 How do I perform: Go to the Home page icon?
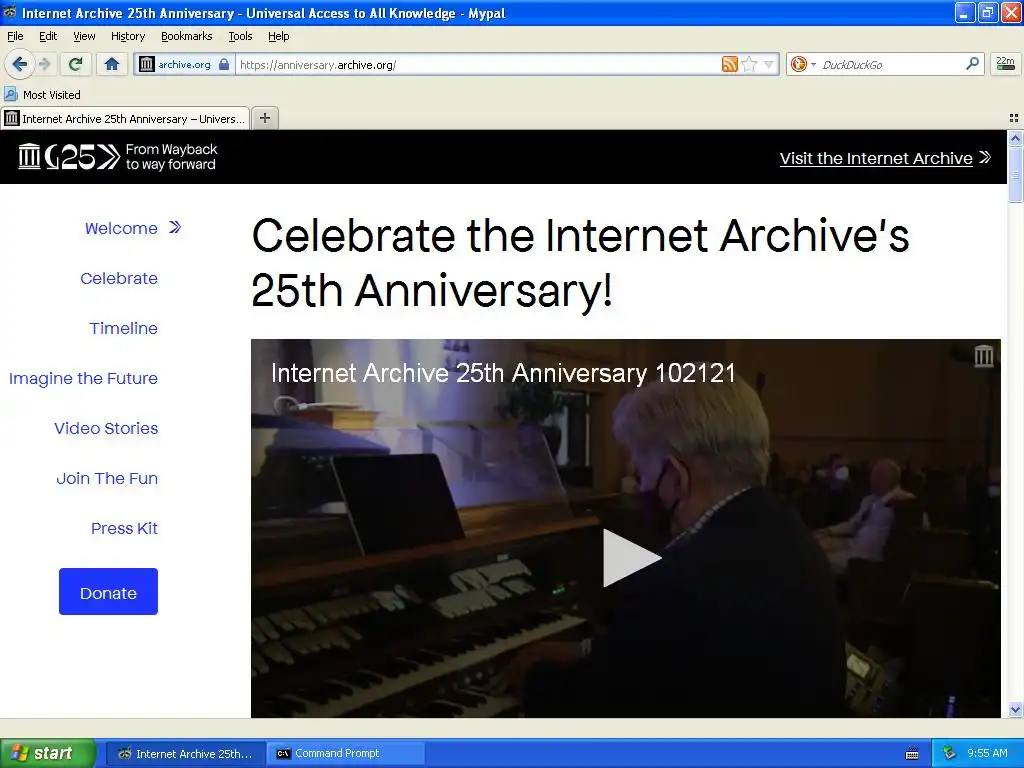tap(112, 64)
